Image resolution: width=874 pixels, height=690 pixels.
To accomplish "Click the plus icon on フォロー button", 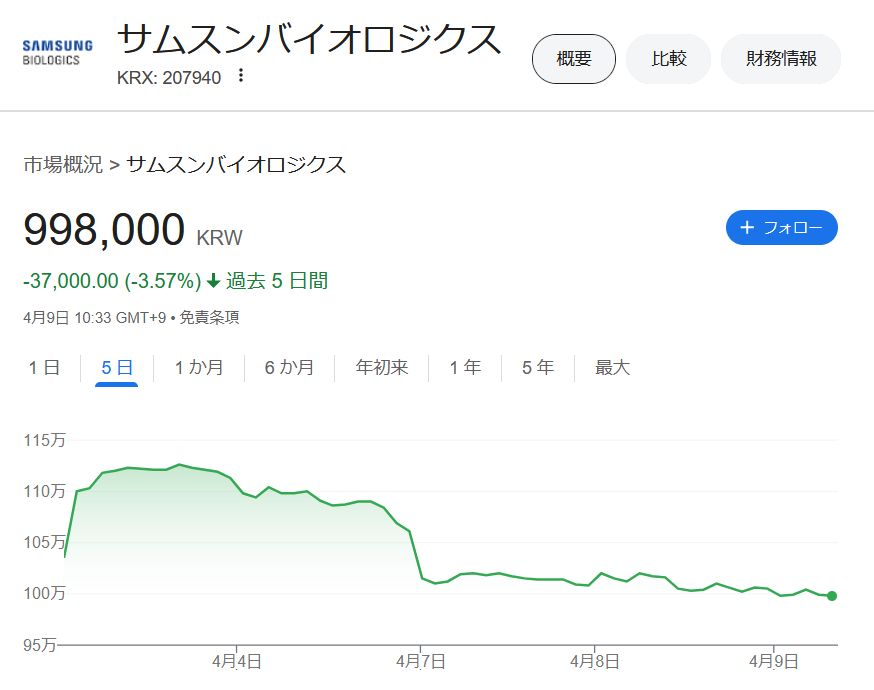I will 746,228.
